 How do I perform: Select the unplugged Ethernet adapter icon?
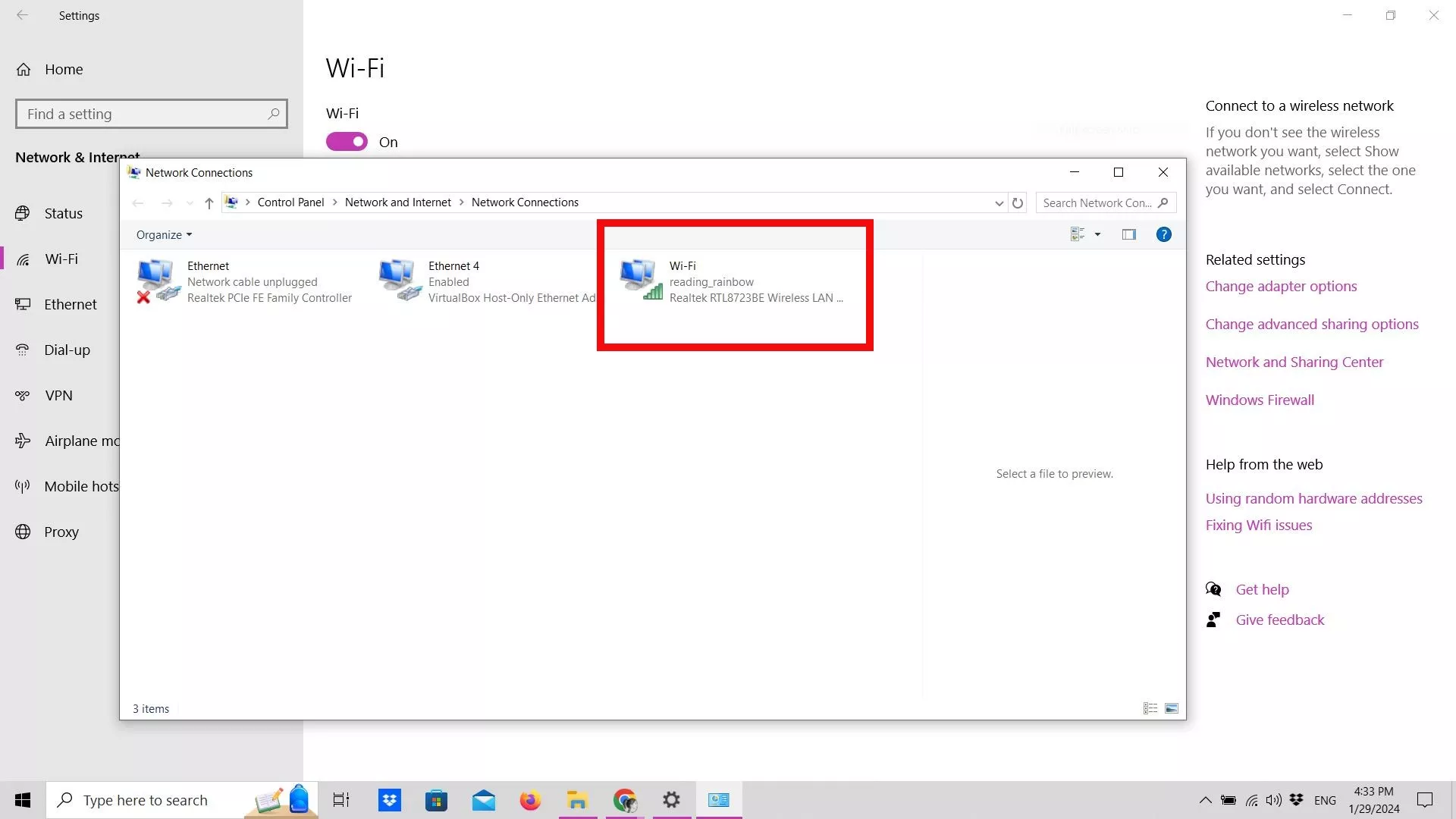[158, 281]
